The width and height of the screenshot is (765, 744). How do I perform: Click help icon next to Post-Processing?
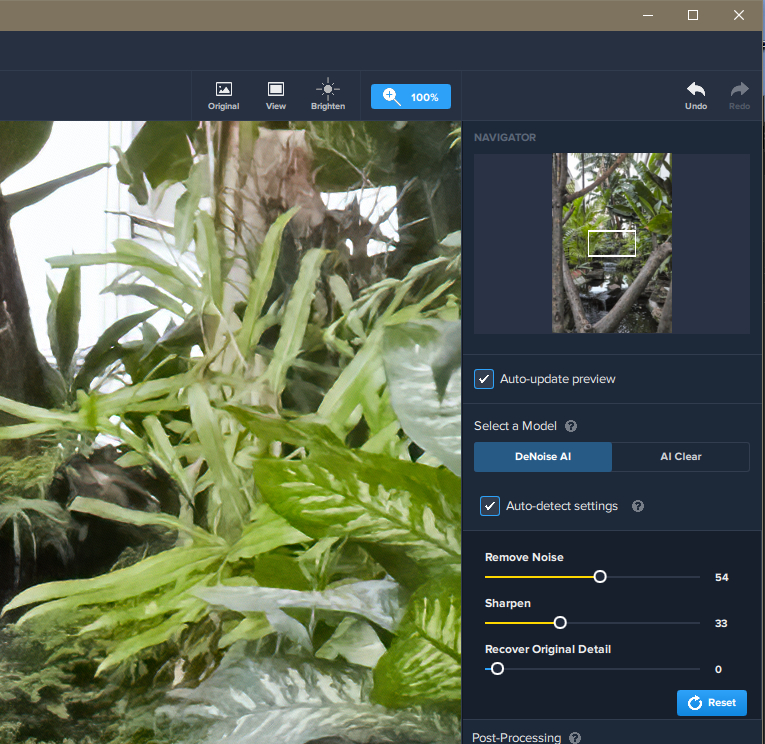(x=575, y=738)
